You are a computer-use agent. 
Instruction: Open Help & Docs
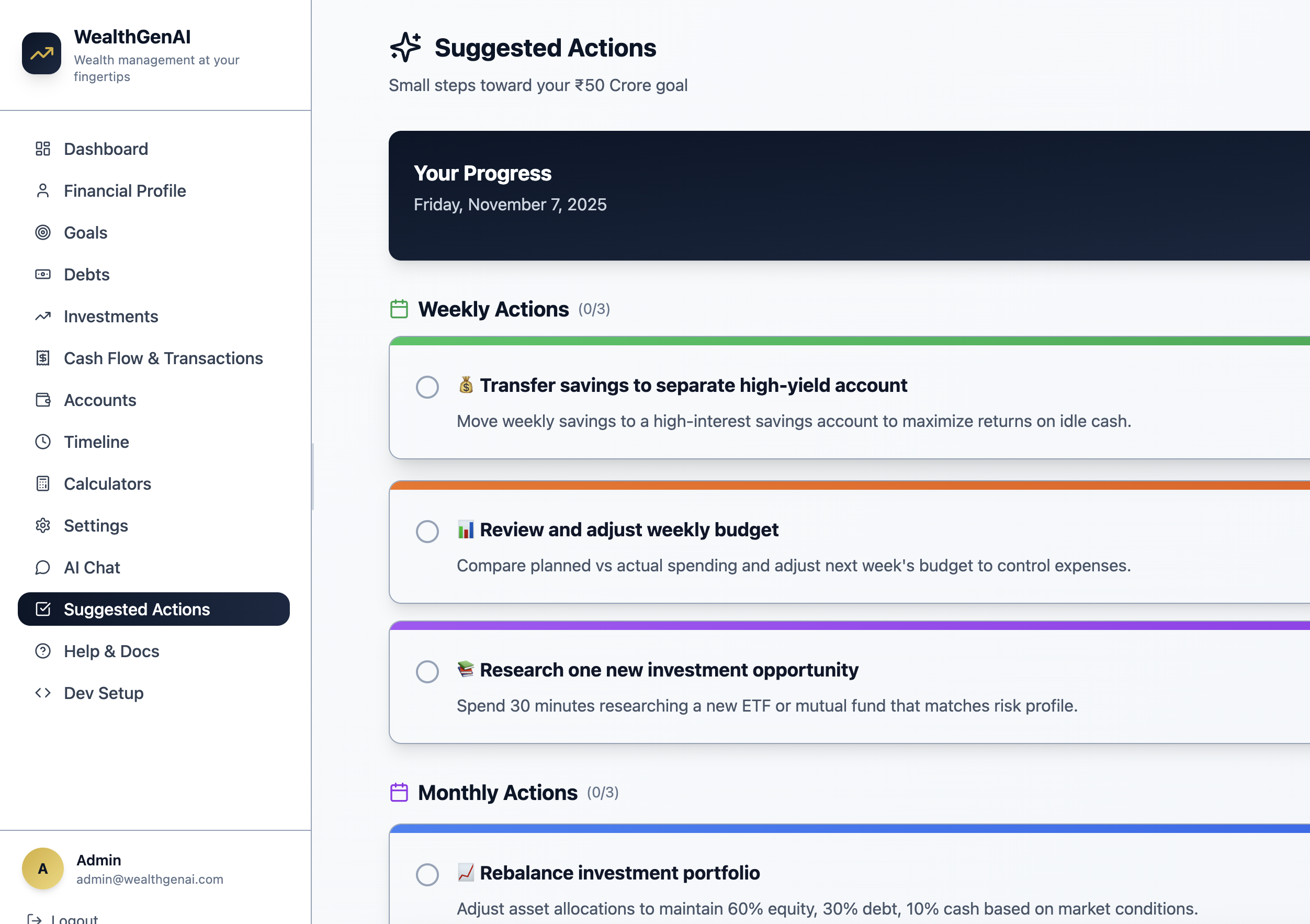(x=111, y=651)
